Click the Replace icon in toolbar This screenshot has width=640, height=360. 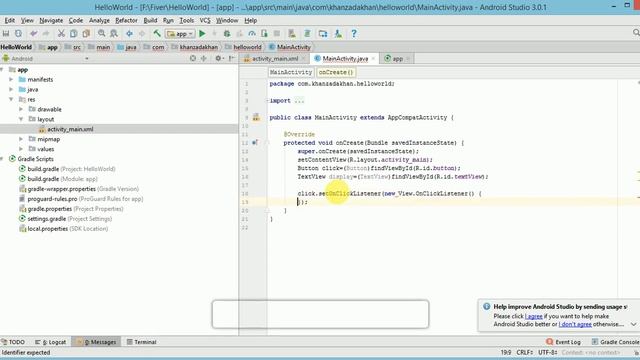click(x=114, y=33)
